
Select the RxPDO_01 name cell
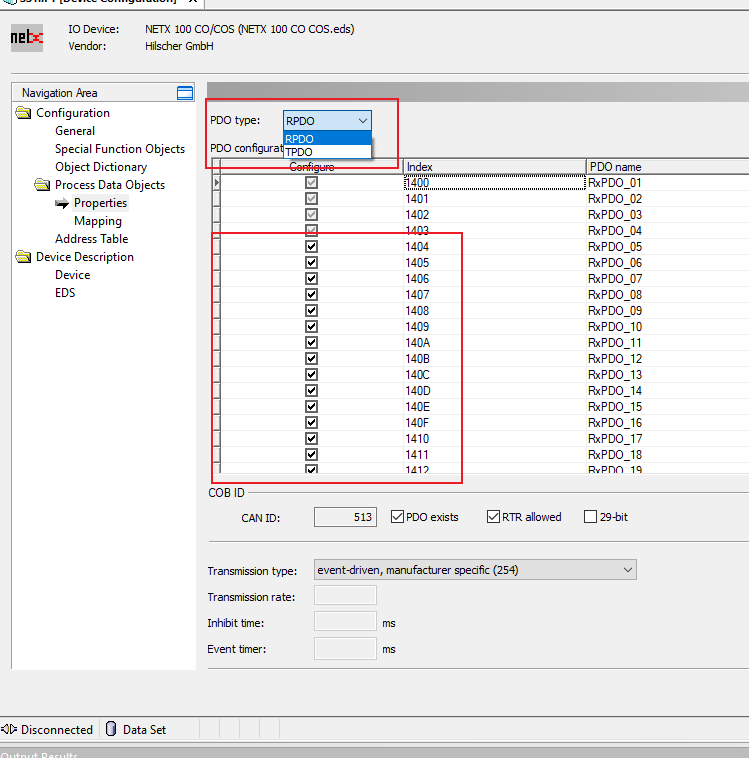tap(667, 183)
